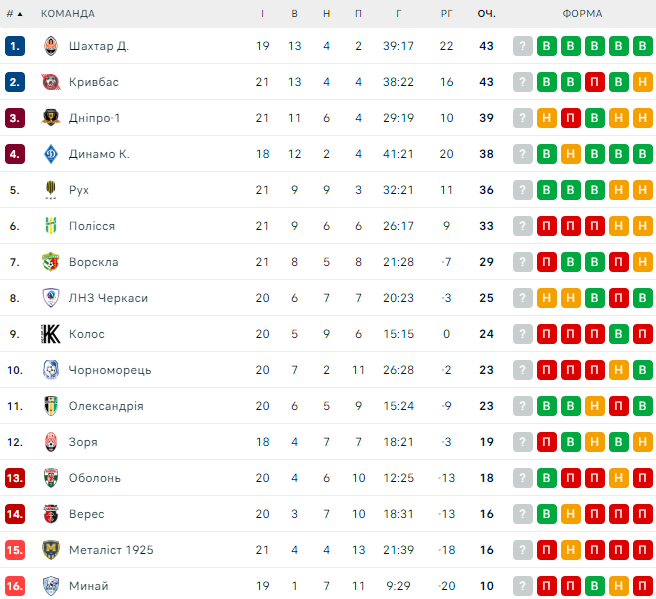This screenshot has width=656, height=599.
Task: Click the ФОРМА column header
Action: click(582, 14)
